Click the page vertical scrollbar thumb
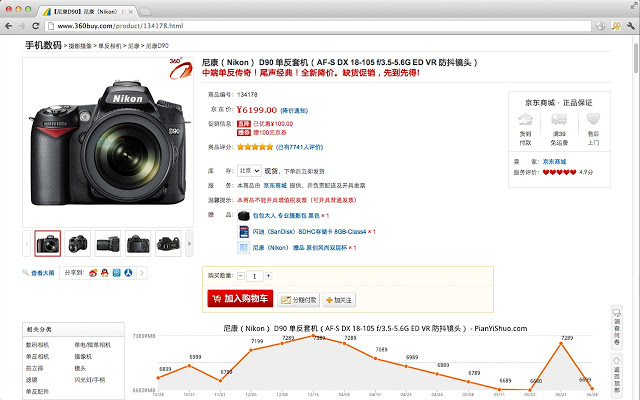 click(x=636, y=57)
